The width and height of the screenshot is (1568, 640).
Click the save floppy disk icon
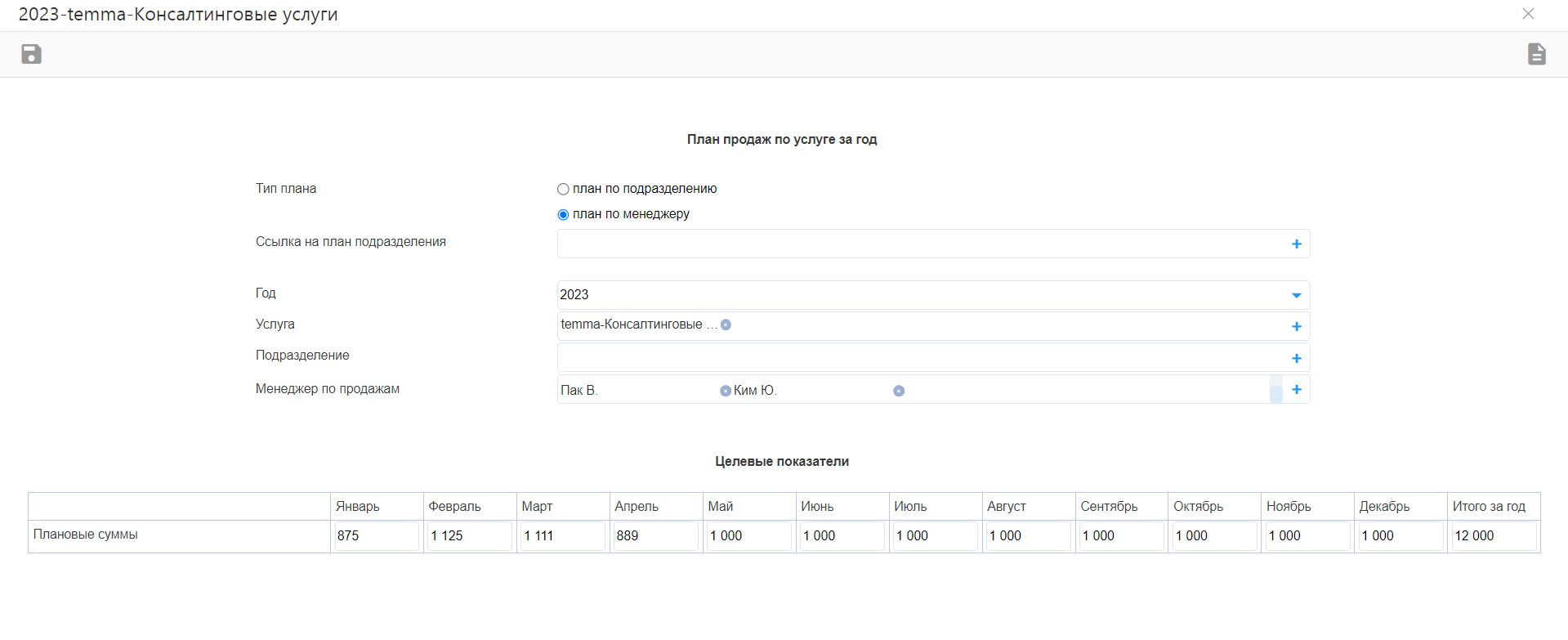(x=31, y=54)
